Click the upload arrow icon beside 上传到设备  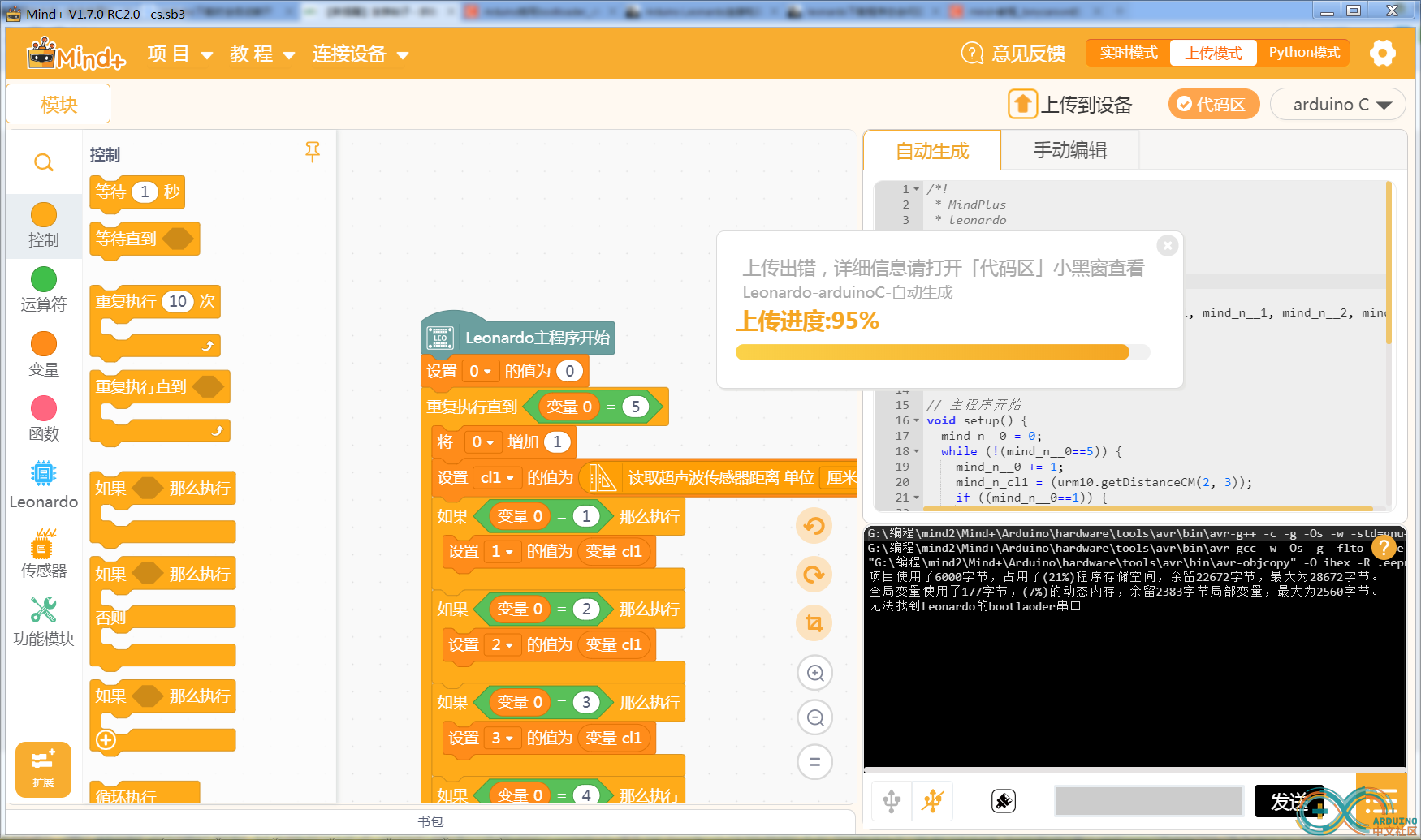[x=1023, y=105]
